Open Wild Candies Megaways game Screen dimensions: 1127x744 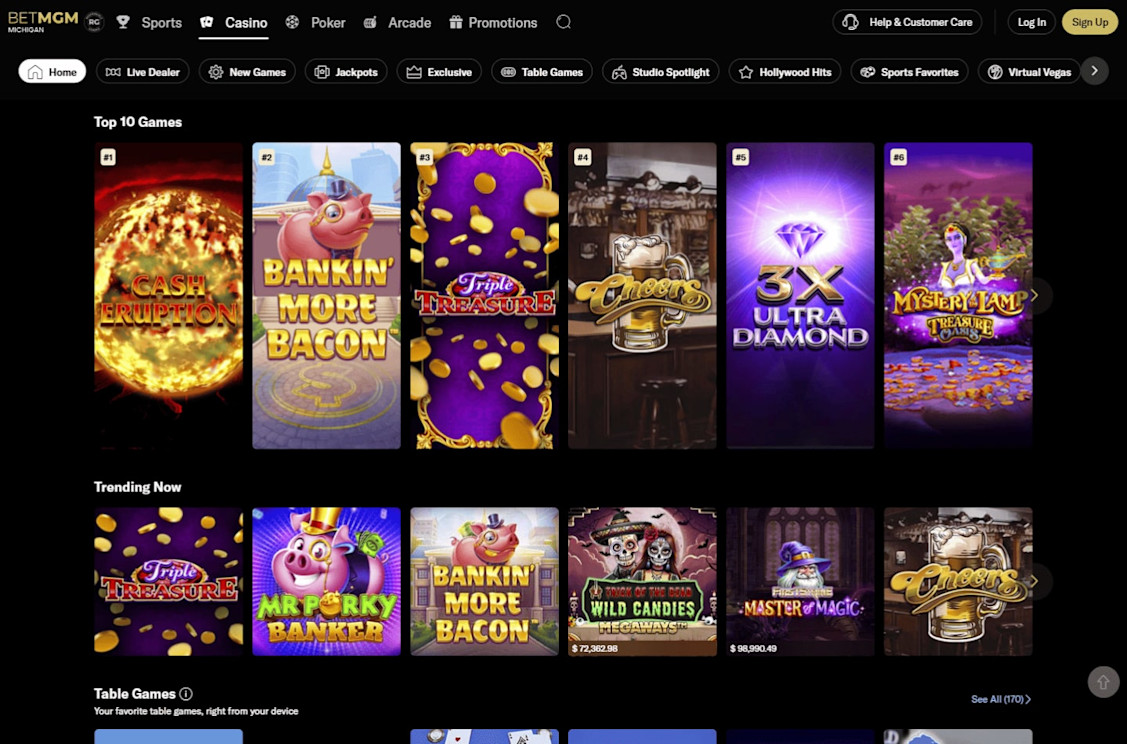tap(643, 582)
